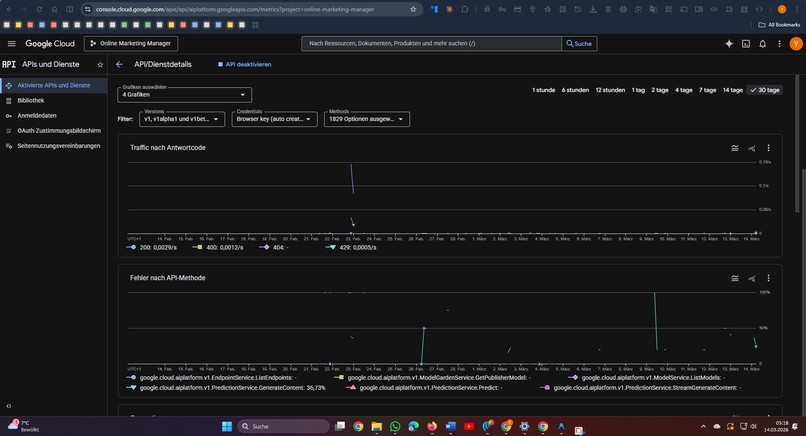Open Firefox from the taskbar
806x436 pixels.
[x=432, y=426]
